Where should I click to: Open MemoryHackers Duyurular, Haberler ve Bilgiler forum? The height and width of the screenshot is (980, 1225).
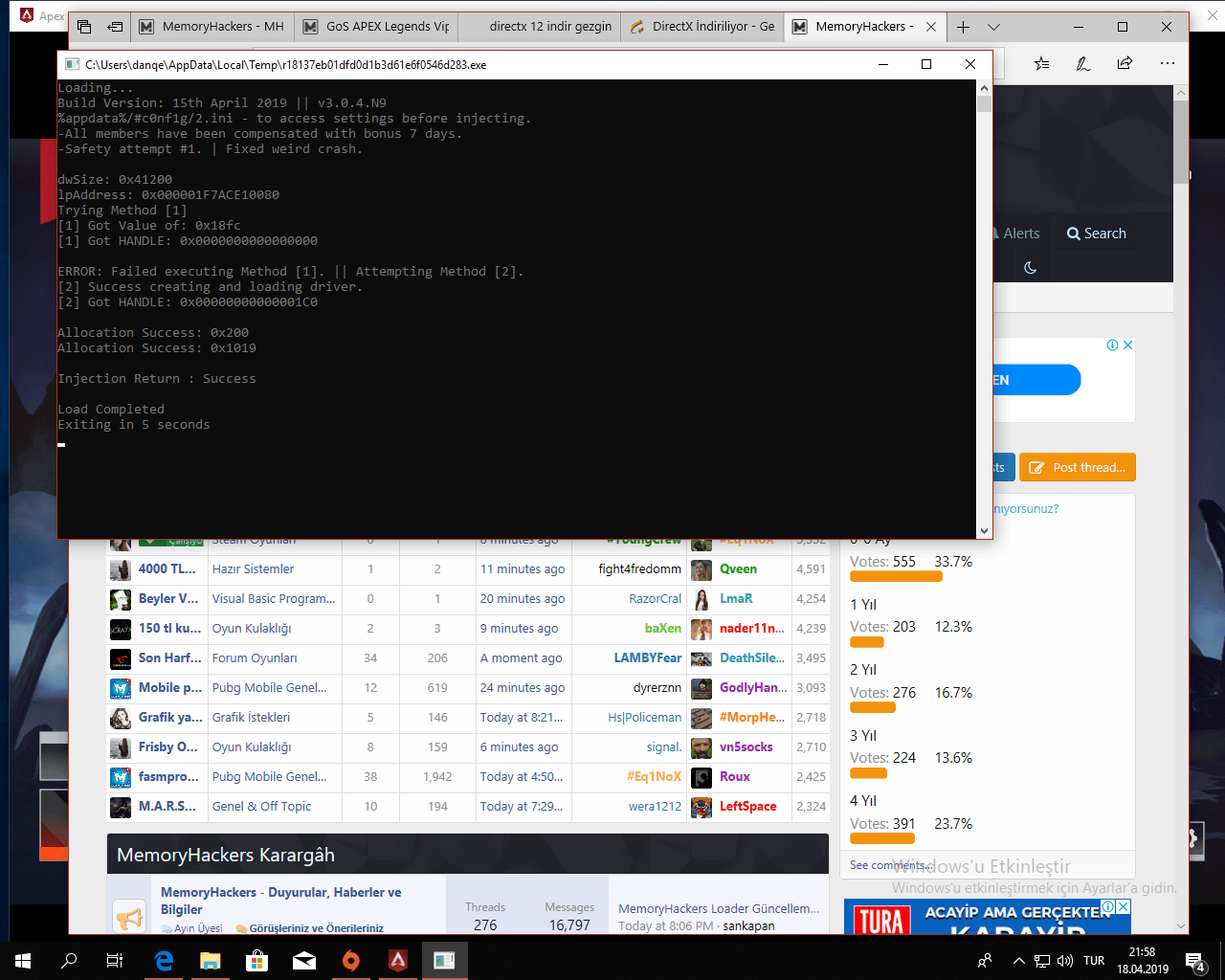coord(280,901)
